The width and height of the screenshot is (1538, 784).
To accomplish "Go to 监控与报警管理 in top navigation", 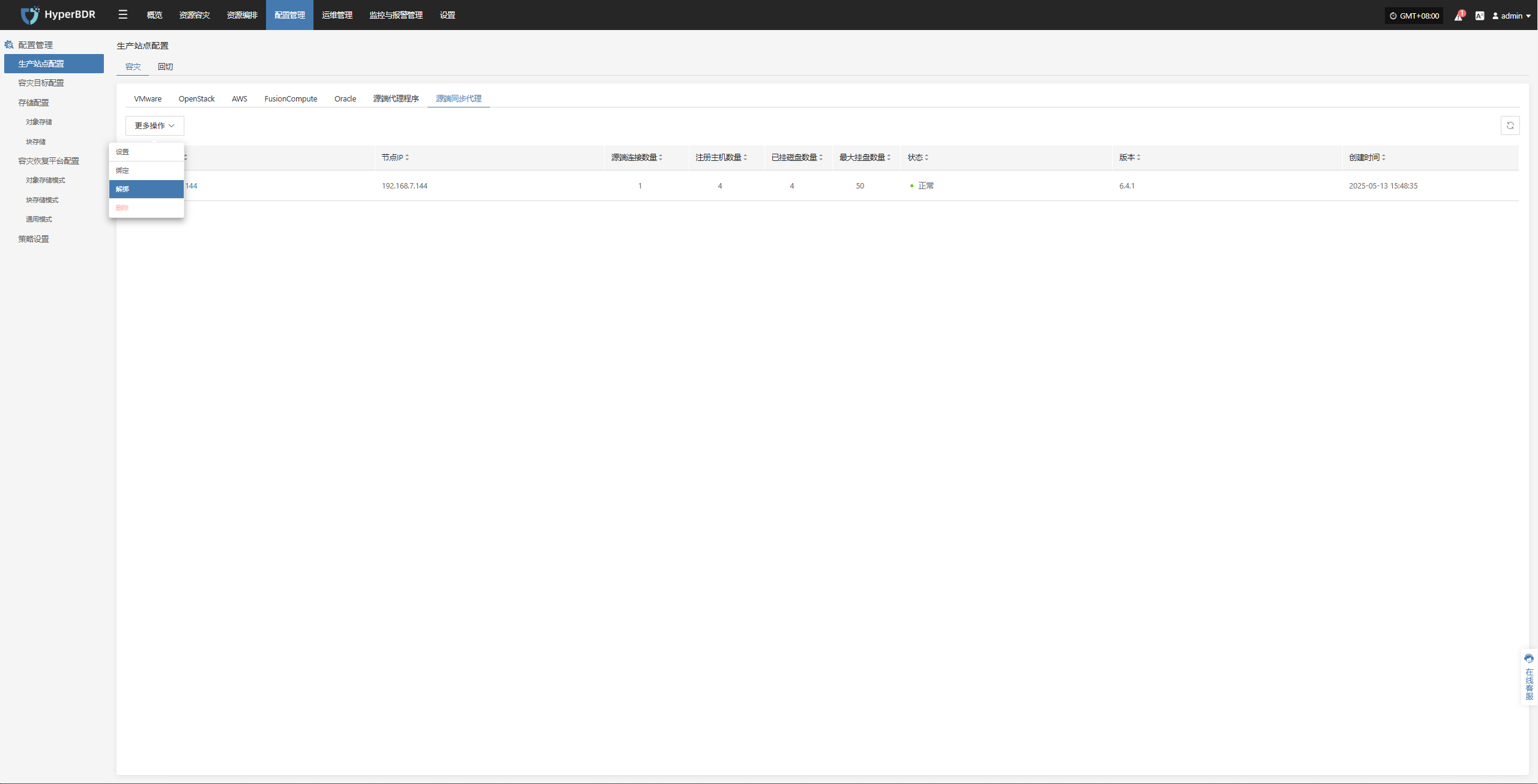I will click(x=396, y=15).
